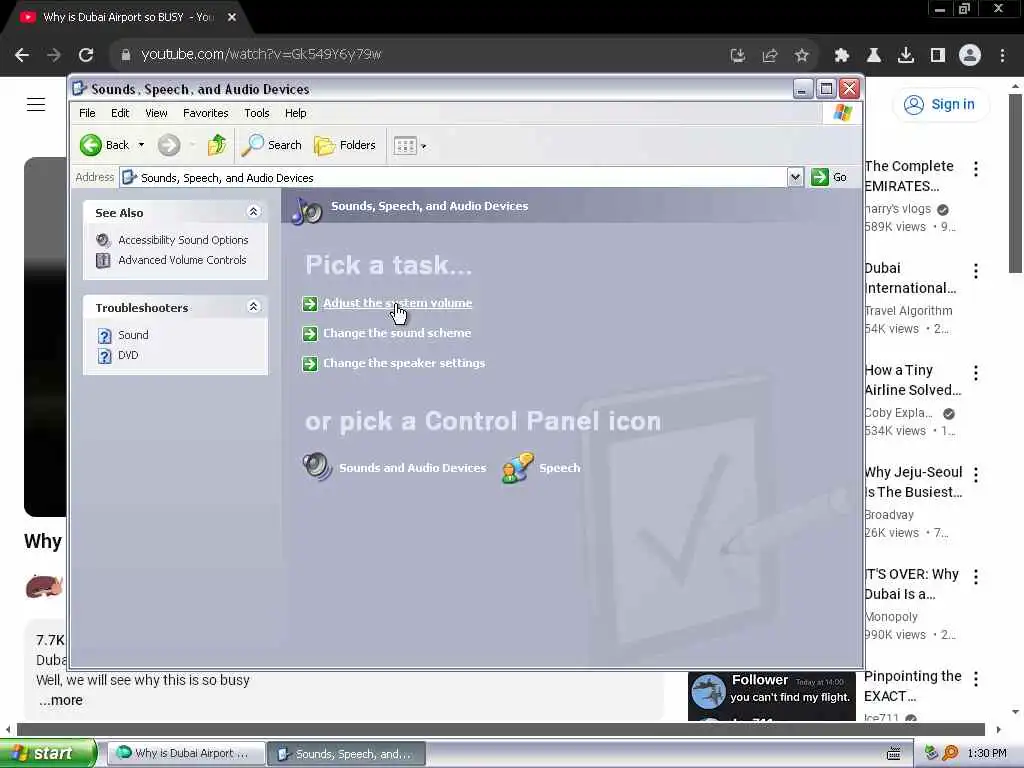Open the DVD troubleshooter
Image resolution: width=1024 pixels, height=768 pixels.
128,355
